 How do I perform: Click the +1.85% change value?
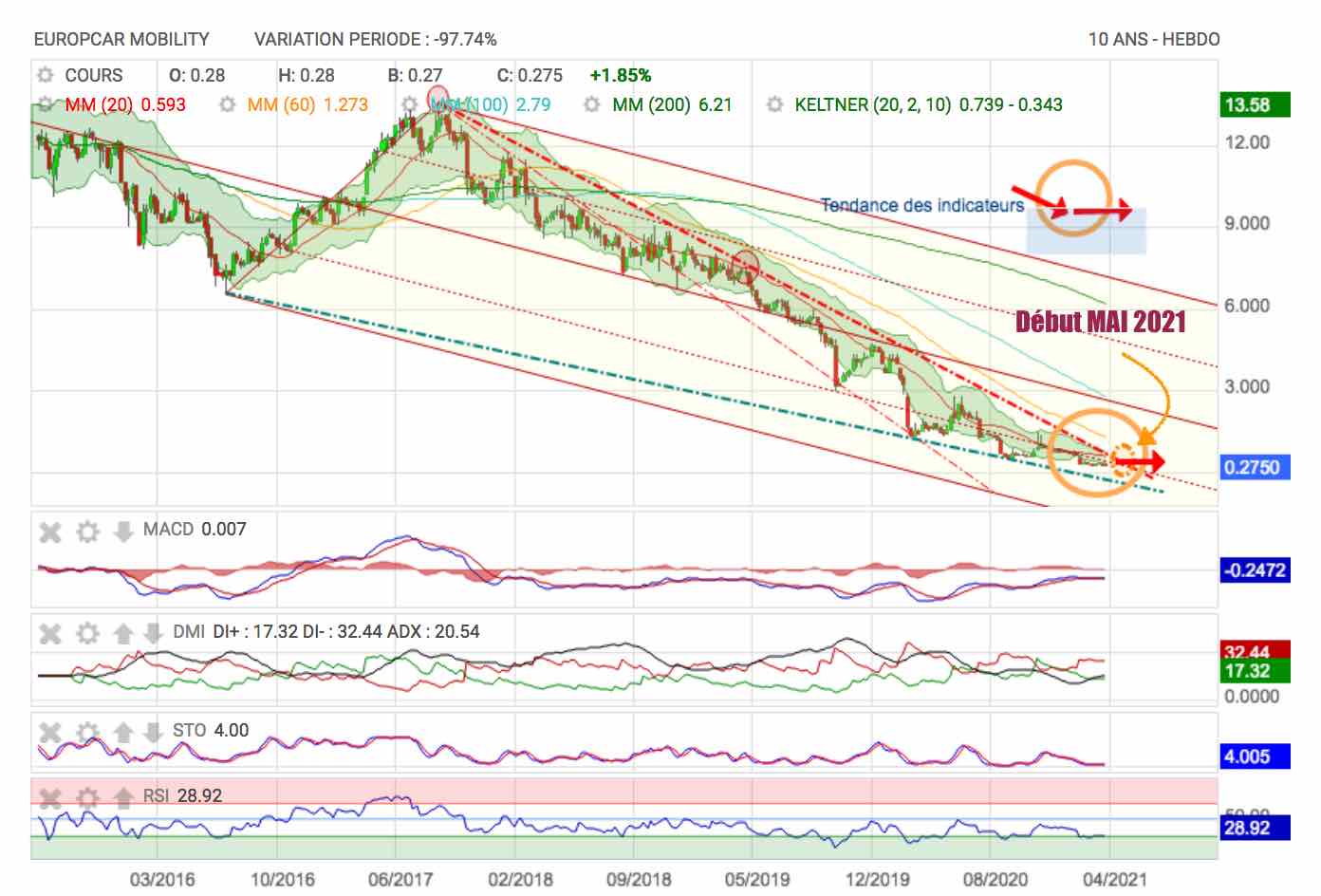621,75
